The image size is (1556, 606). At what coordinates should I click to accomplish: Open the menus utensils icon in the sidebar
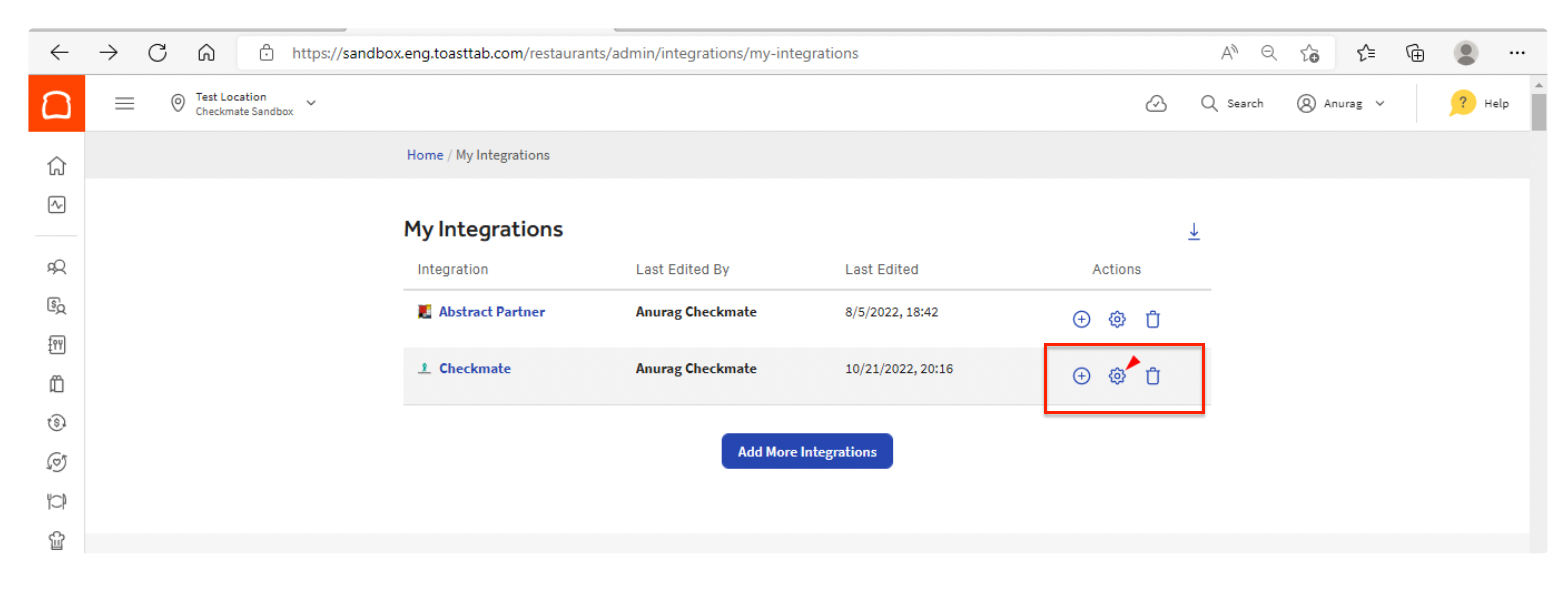pos(57,345)
